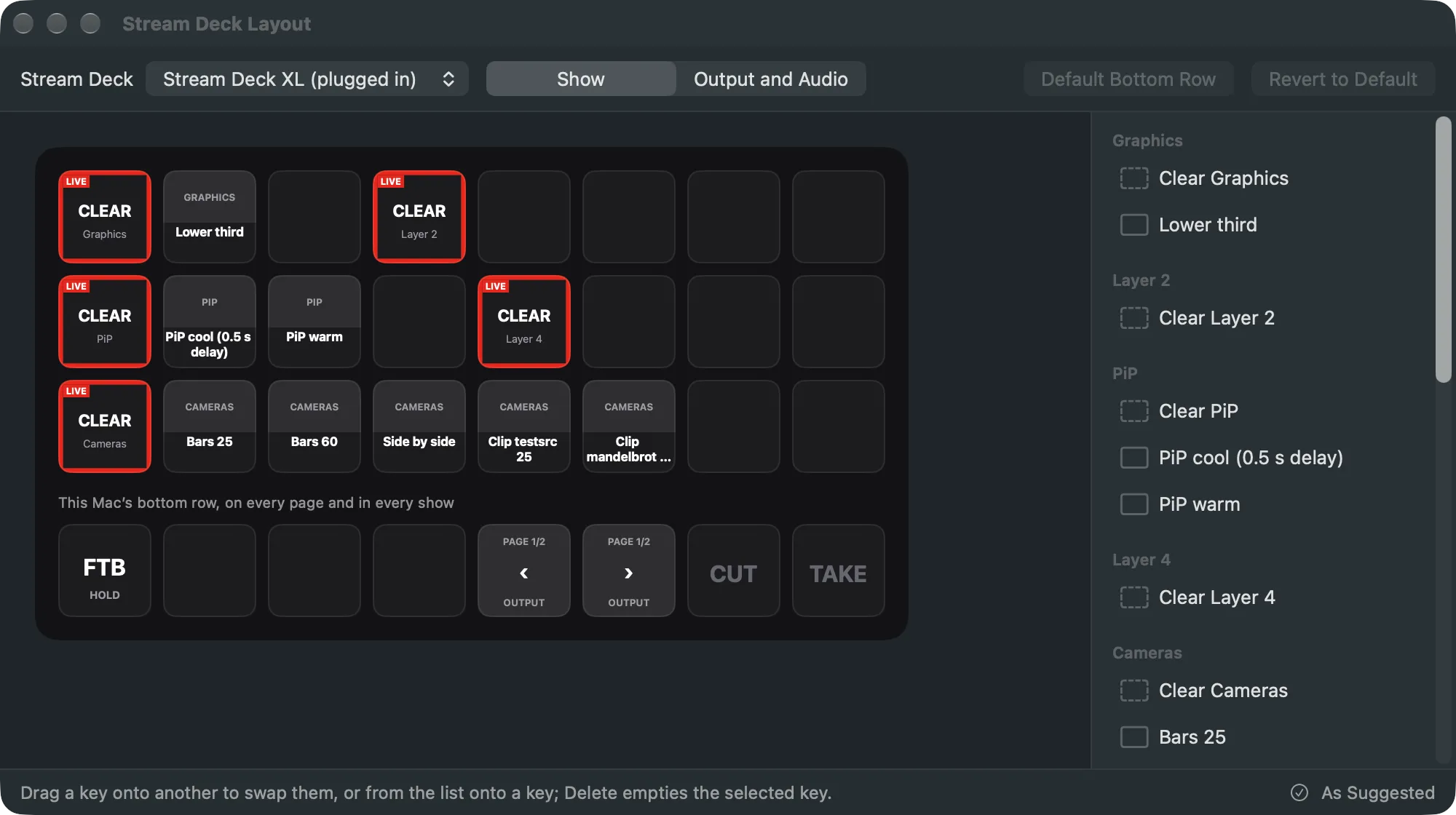Viewport: 1456px width, 815px height.
Task: Select the TAKE bottom row key
Action: 839,570
